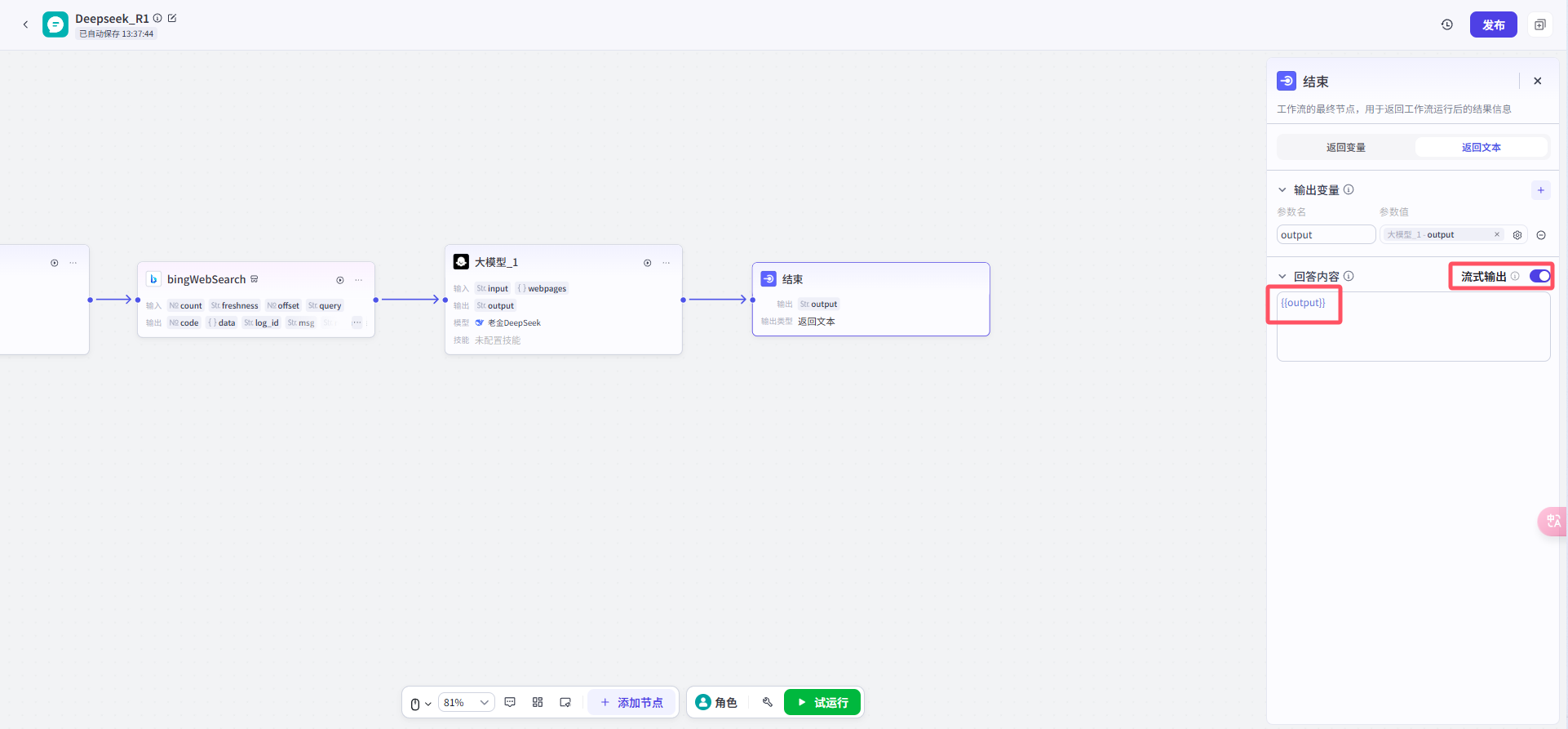The image size is (1568, 729).
Task: Edit the Deepseek_R1 workflow name pencil
Action: (x=172, y=18)
